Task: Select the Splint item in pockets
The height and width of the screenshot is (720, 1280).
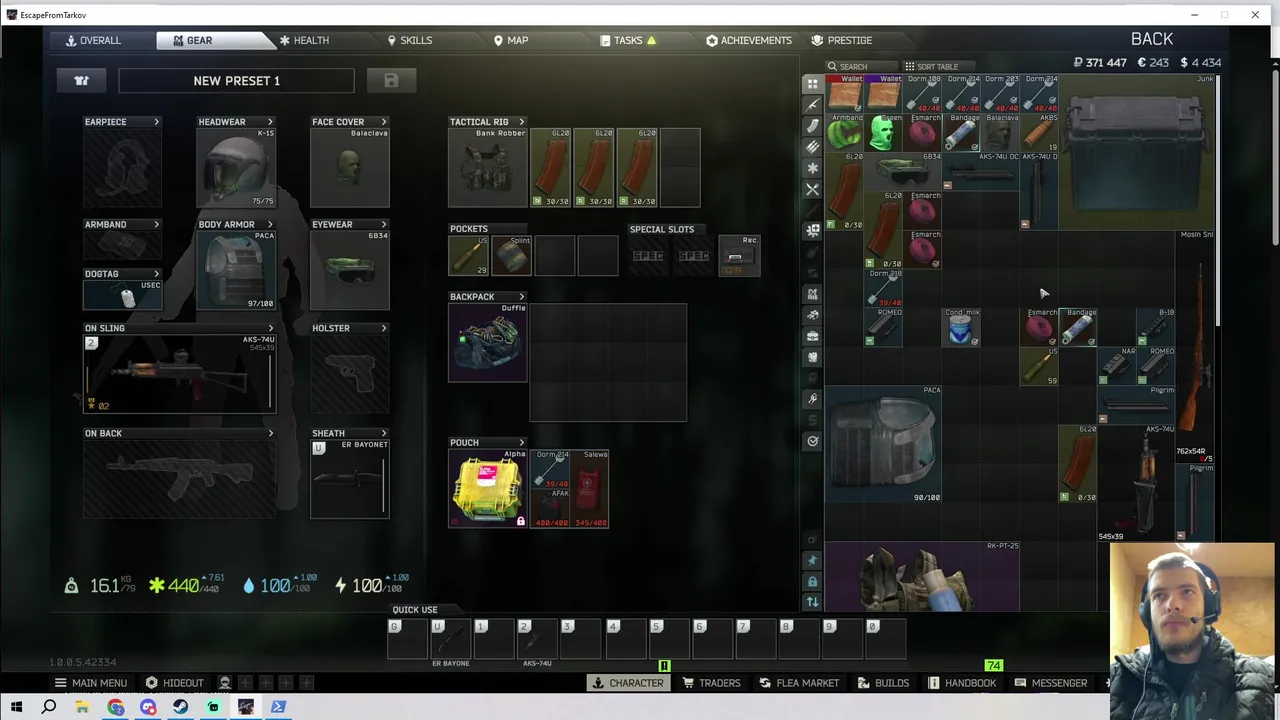Action: tap(511, 256)
